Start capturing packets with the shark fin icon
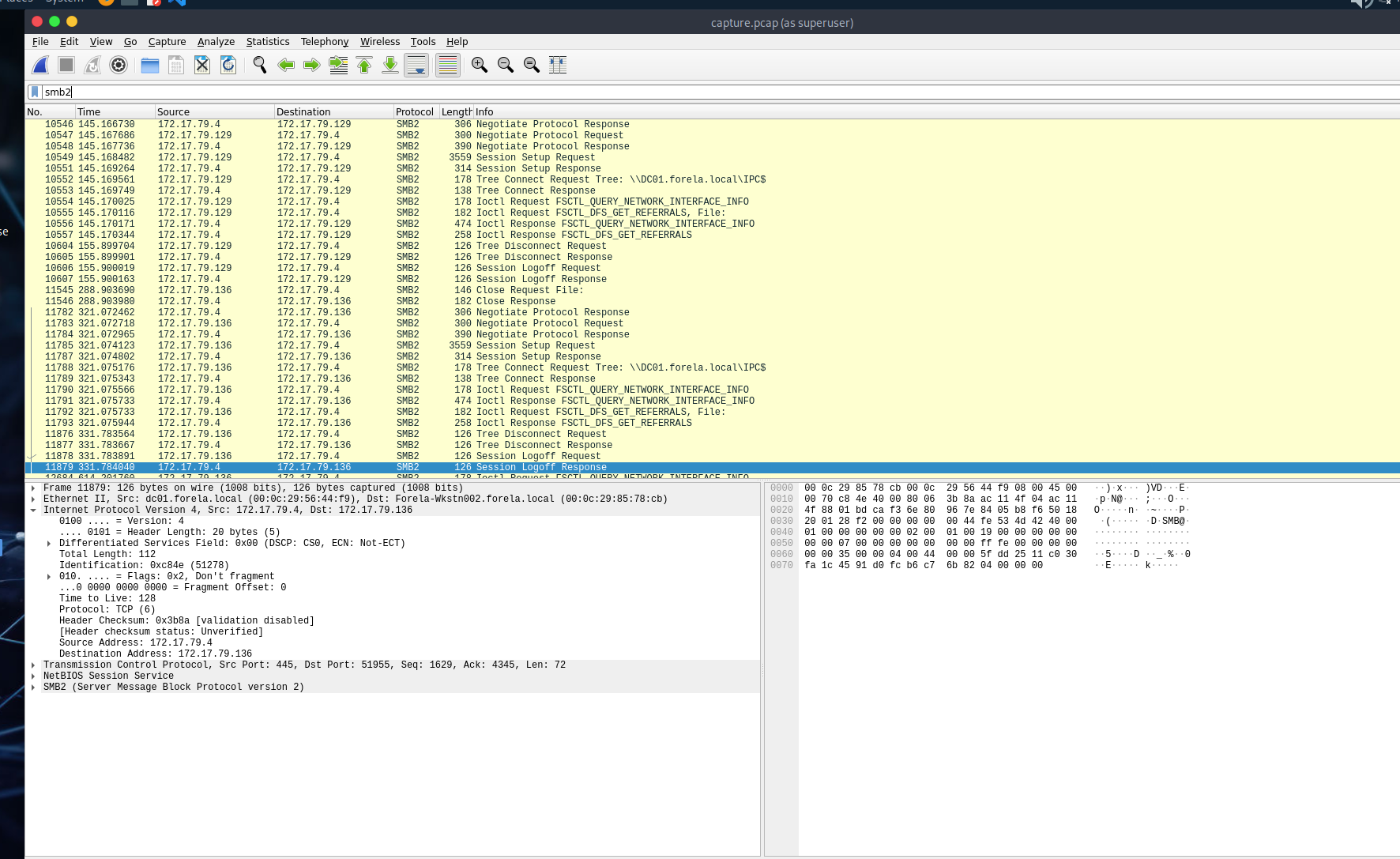The width and height of the screenshot is (1400, 859). coord(41,65)
